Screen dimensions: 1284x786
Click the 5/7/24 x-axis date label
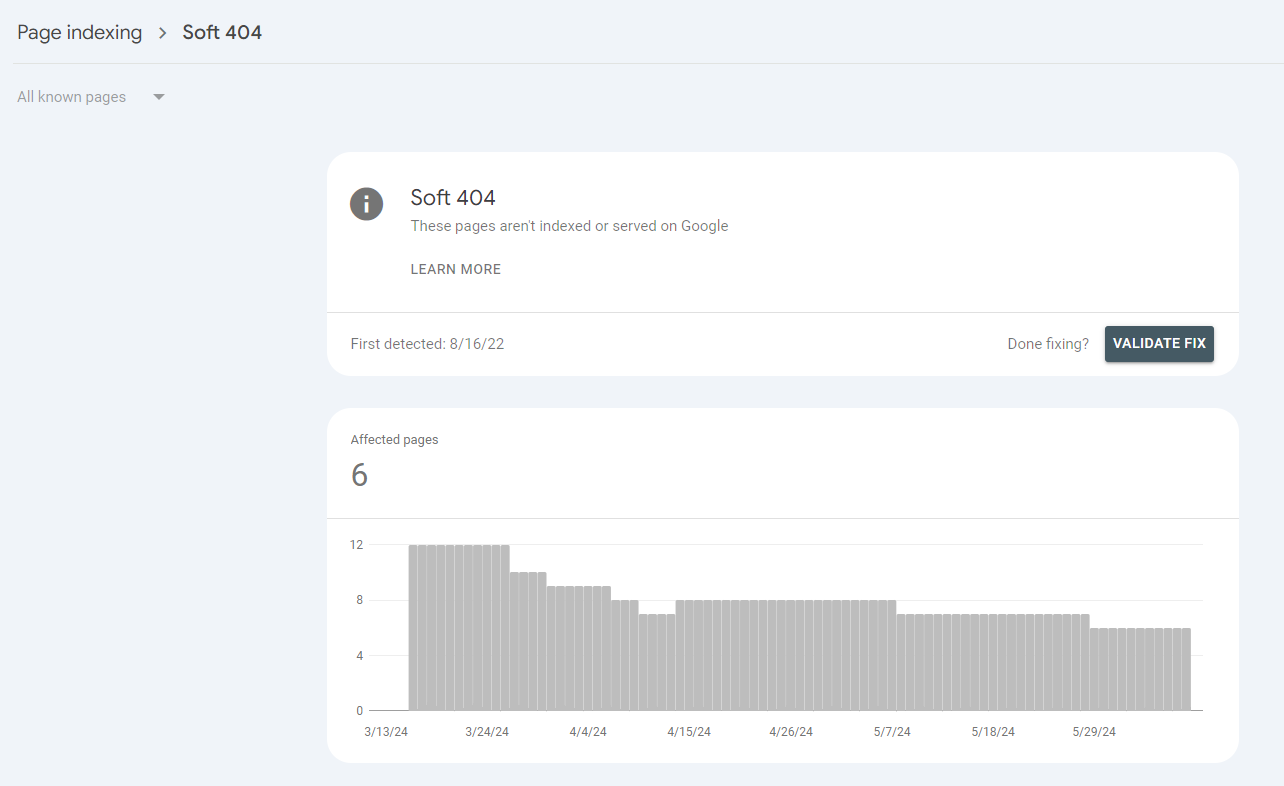pyautogui.click(x=890, y=732)
